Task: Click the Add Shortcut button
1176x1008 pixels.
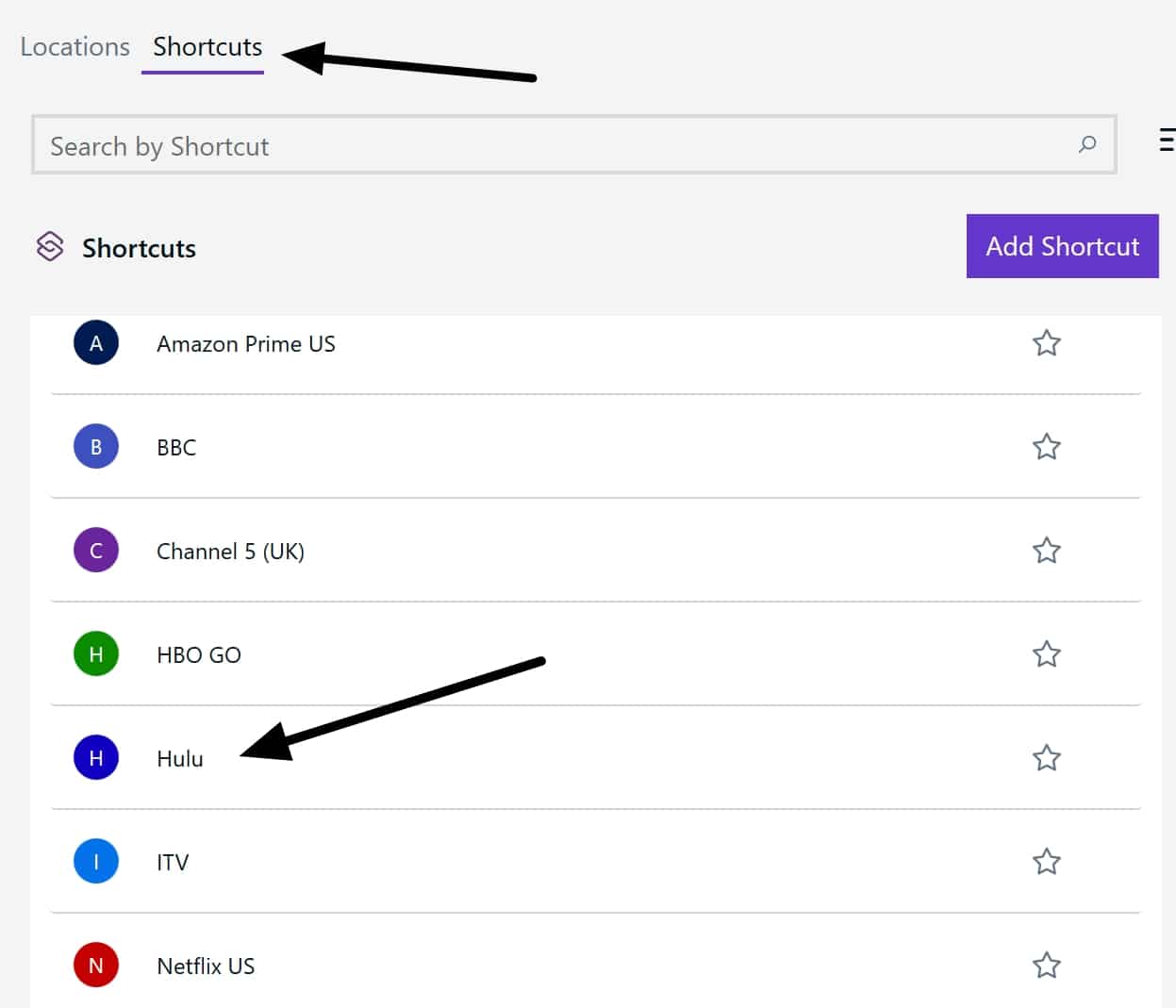Action: pos(1062,246)
